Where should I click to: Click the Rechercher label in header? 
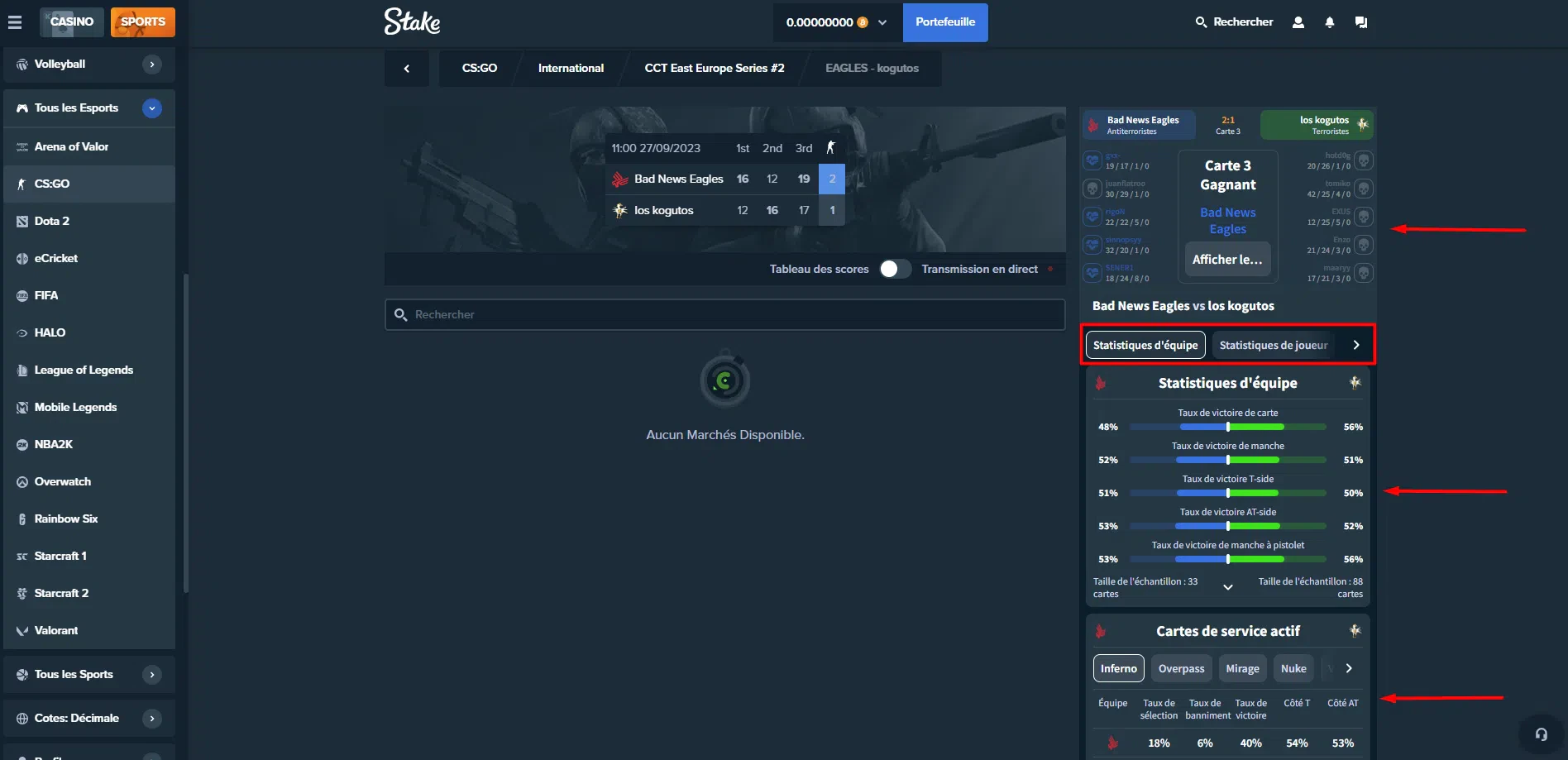click(1243, 22)
